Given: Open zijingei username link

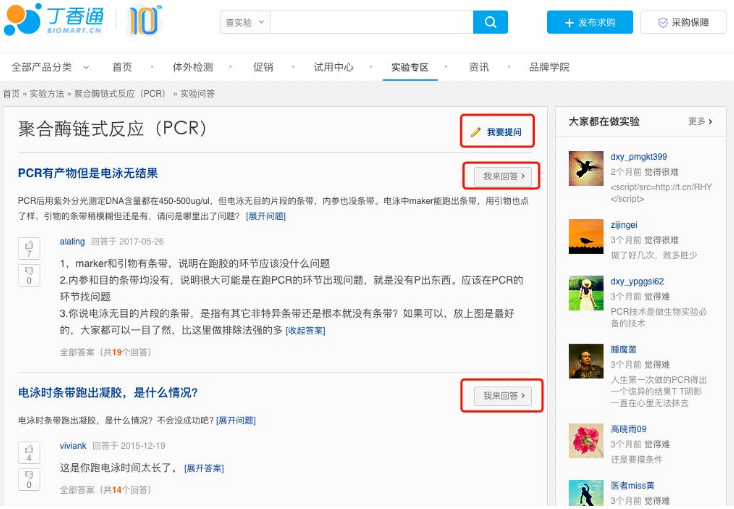Looking at the screenshot, I should tap(624, 225).
